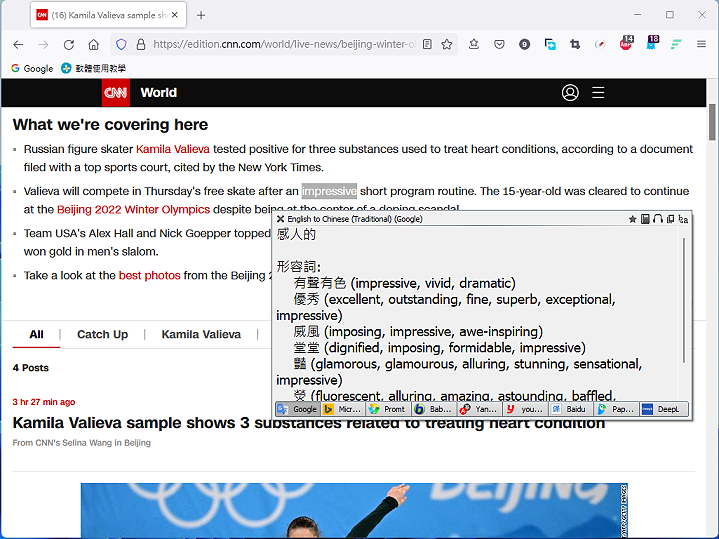The height and width of the screenshot is (539, 719).
Task: Switch to DeepL translator tab
Action: point(664,409)
